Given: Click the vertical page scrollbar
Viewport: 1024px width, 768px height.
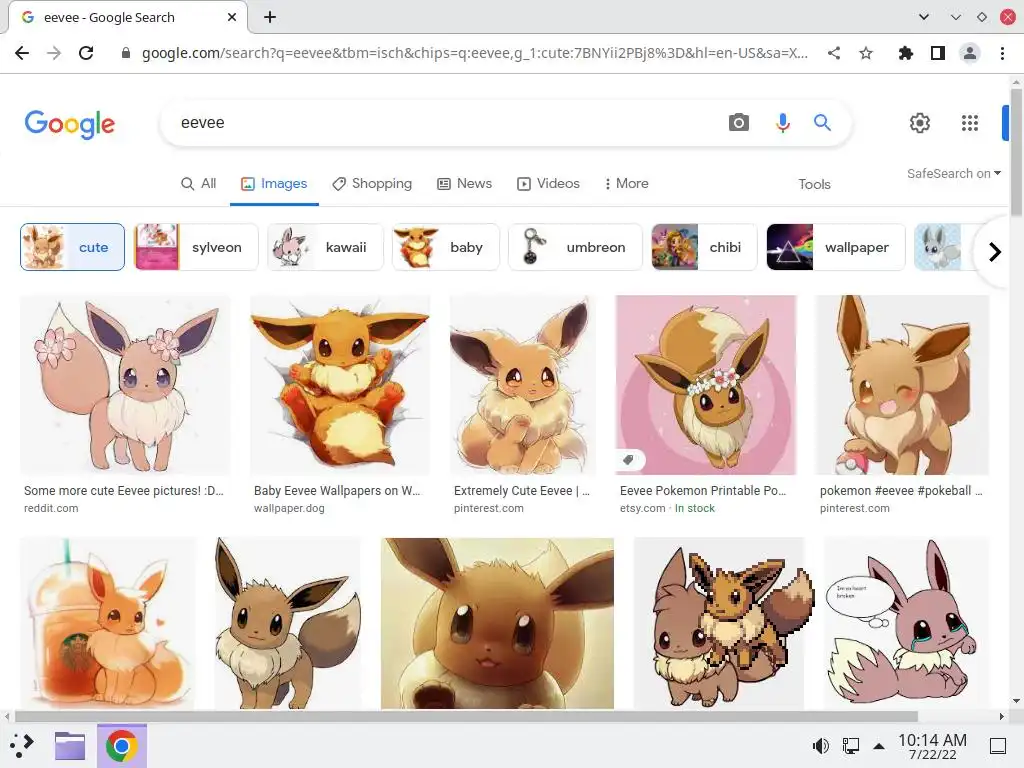Looking at the screenshot, I should tap(1016, 152).
